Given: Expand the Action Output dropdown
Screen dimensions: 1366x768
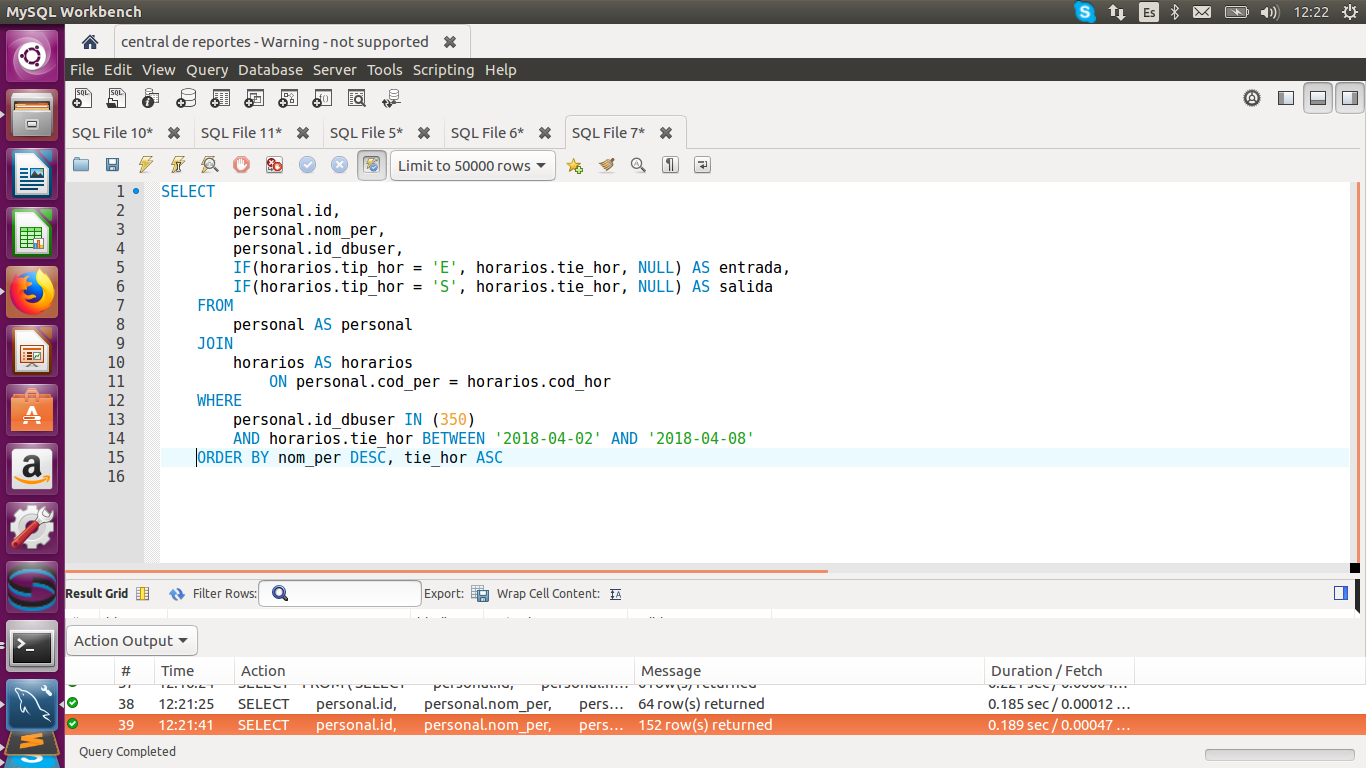Looking at the screenshot, I should (x=132, y=641).
